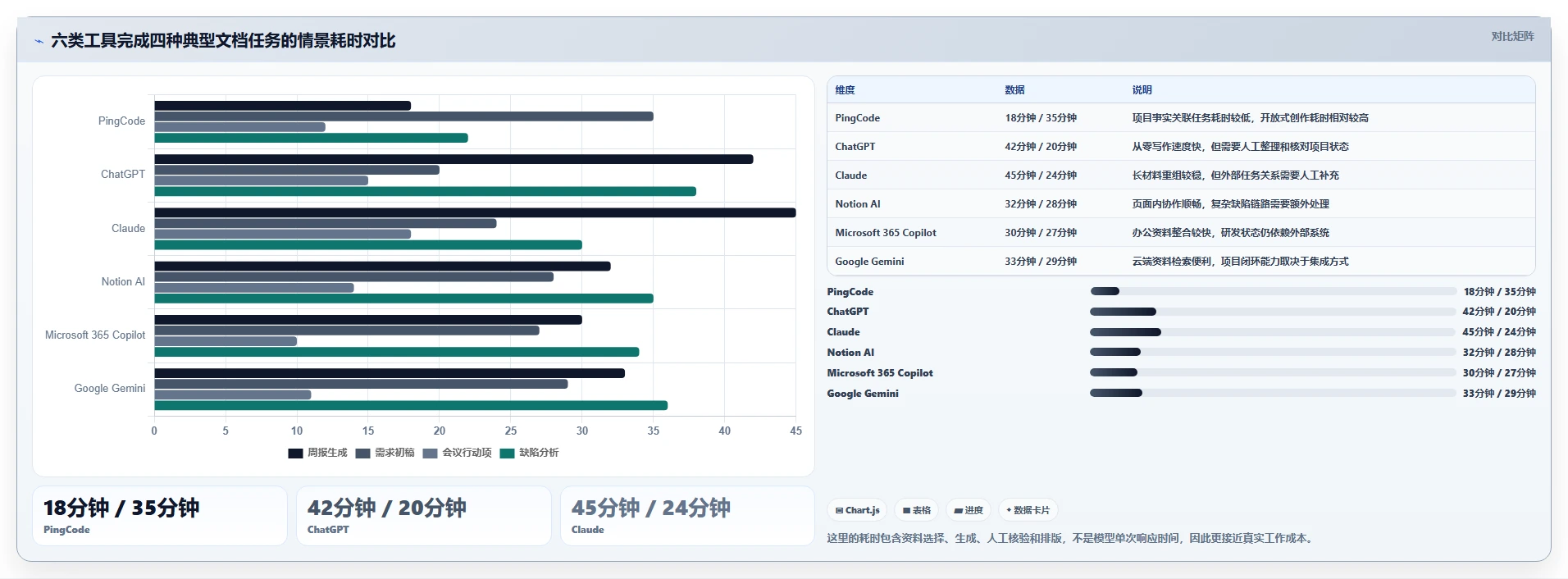Click the bold Notion AI label in progress list
The image size is (1568, 579).
click(x=850, y=353)
